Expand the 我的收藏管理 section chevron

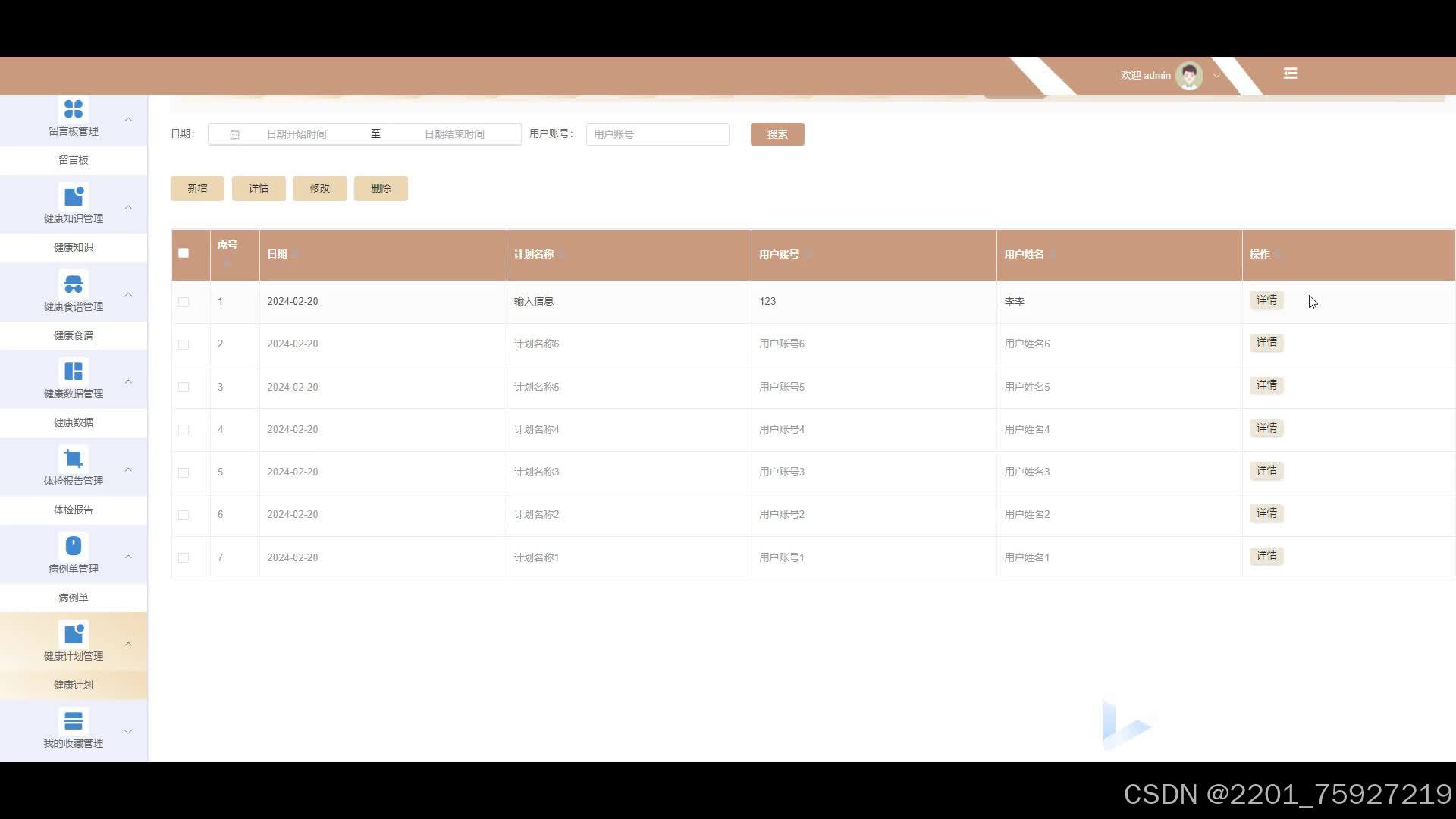tap(128, 732)
